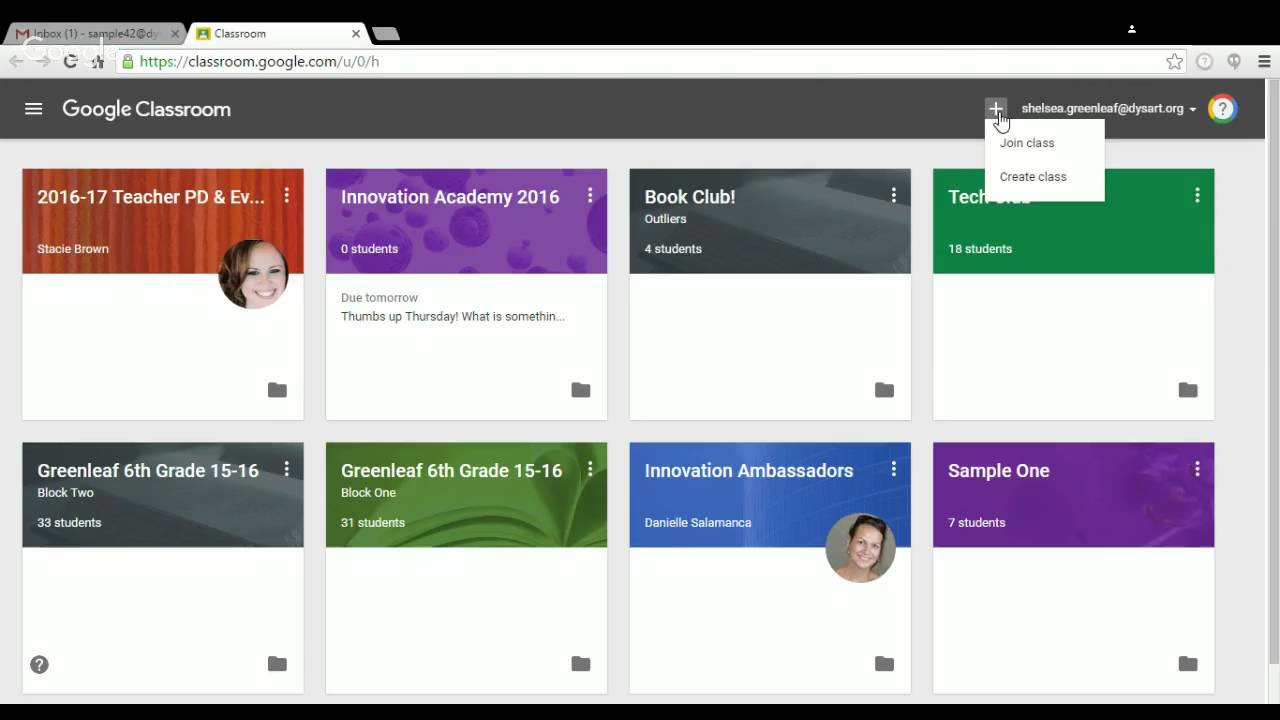
Task: Click Stacie Brown profile photo
Action: tap(253, 274)
